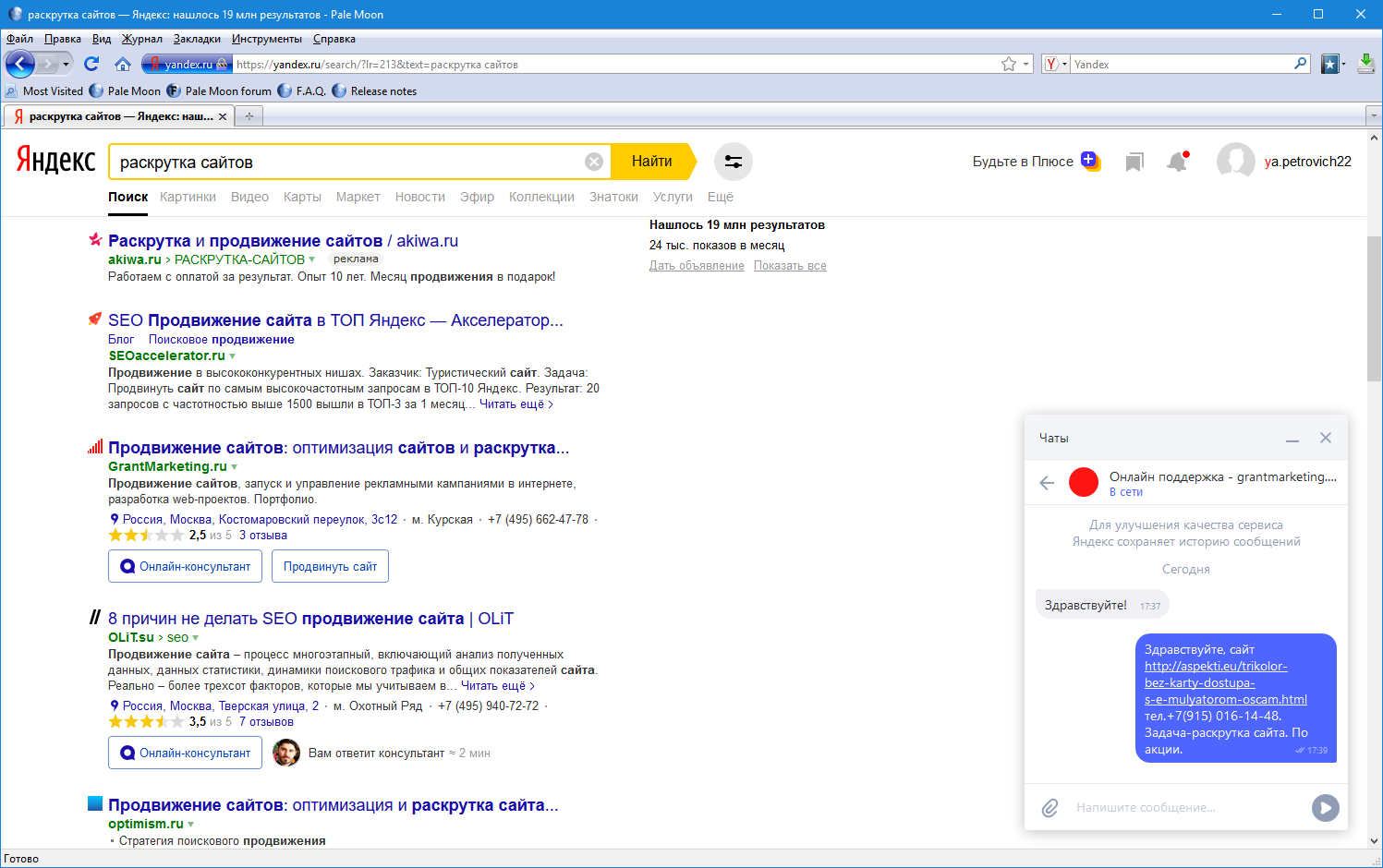This screenshot has height=868, width=1383.
Task: Bookmark this page with the star icon
Action: pos(1009,64)
